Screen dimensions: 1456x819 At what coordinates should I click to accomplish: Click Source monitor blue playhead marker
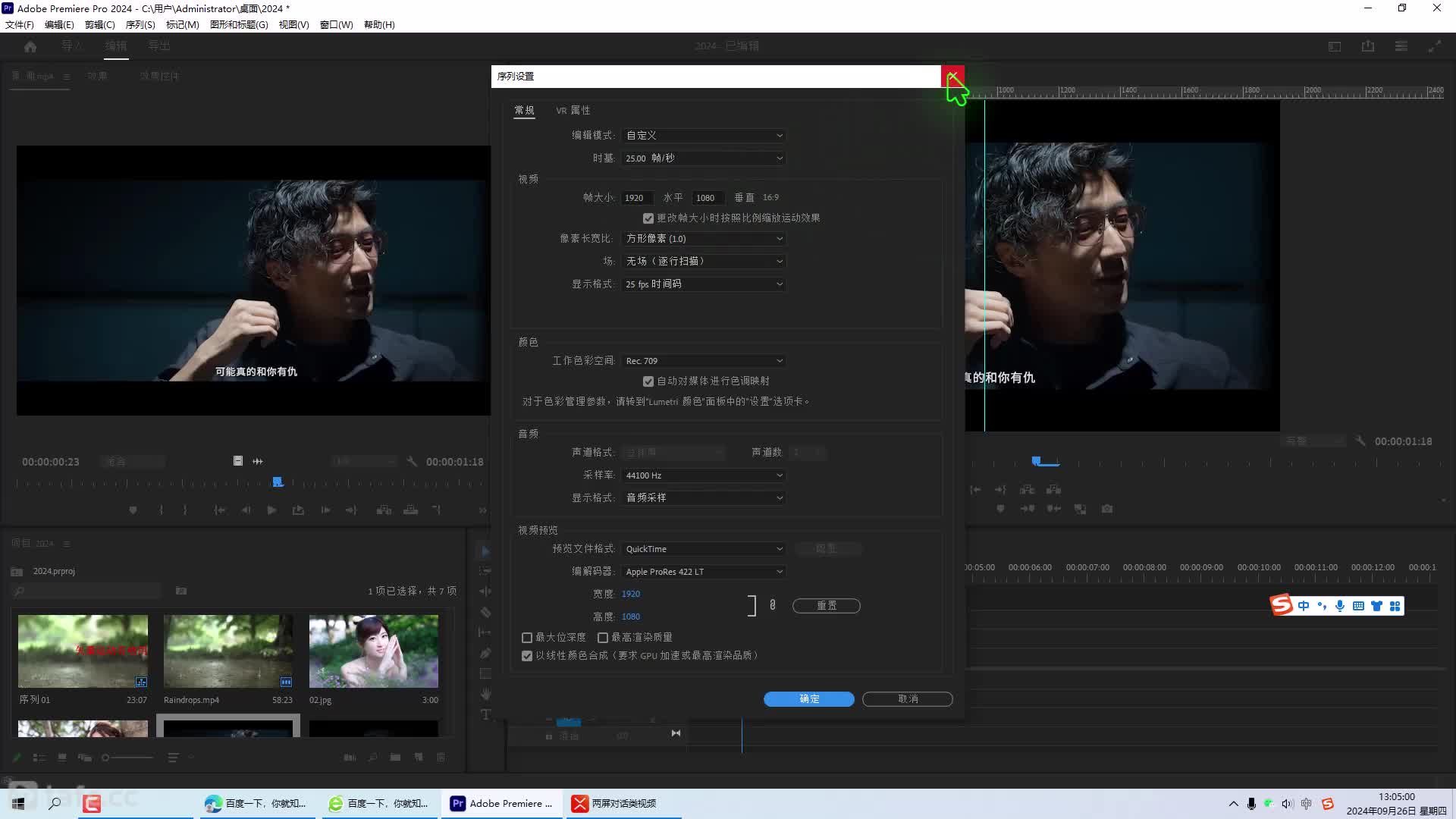pyautogui.click(x=278, y=482)
